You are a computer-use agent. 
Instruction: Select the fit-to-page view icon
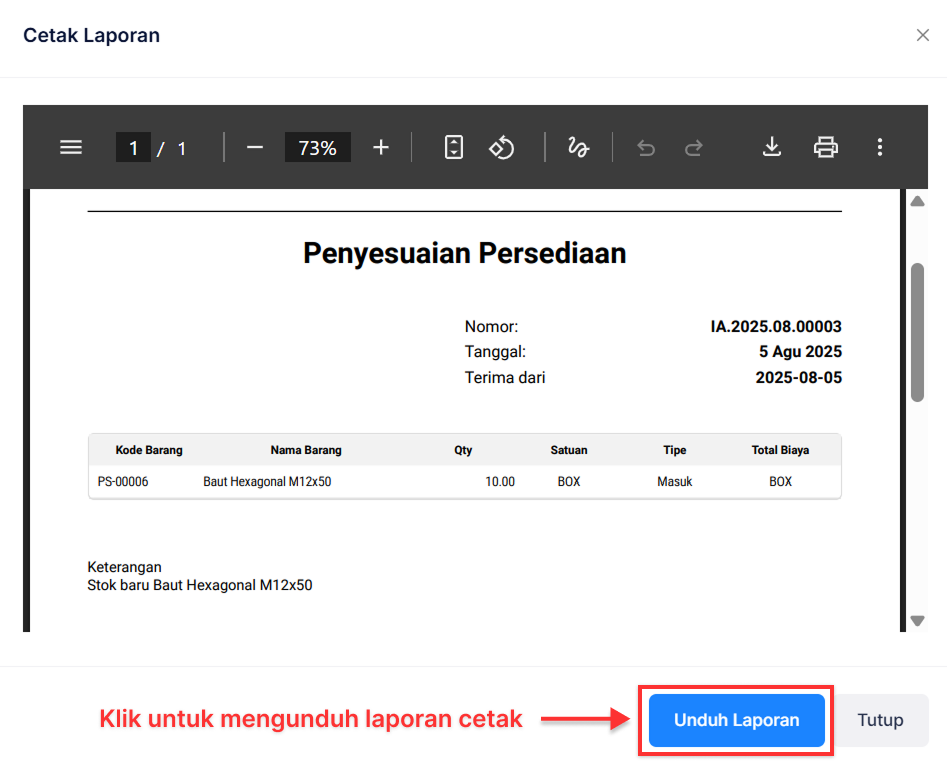click(453, 147)
